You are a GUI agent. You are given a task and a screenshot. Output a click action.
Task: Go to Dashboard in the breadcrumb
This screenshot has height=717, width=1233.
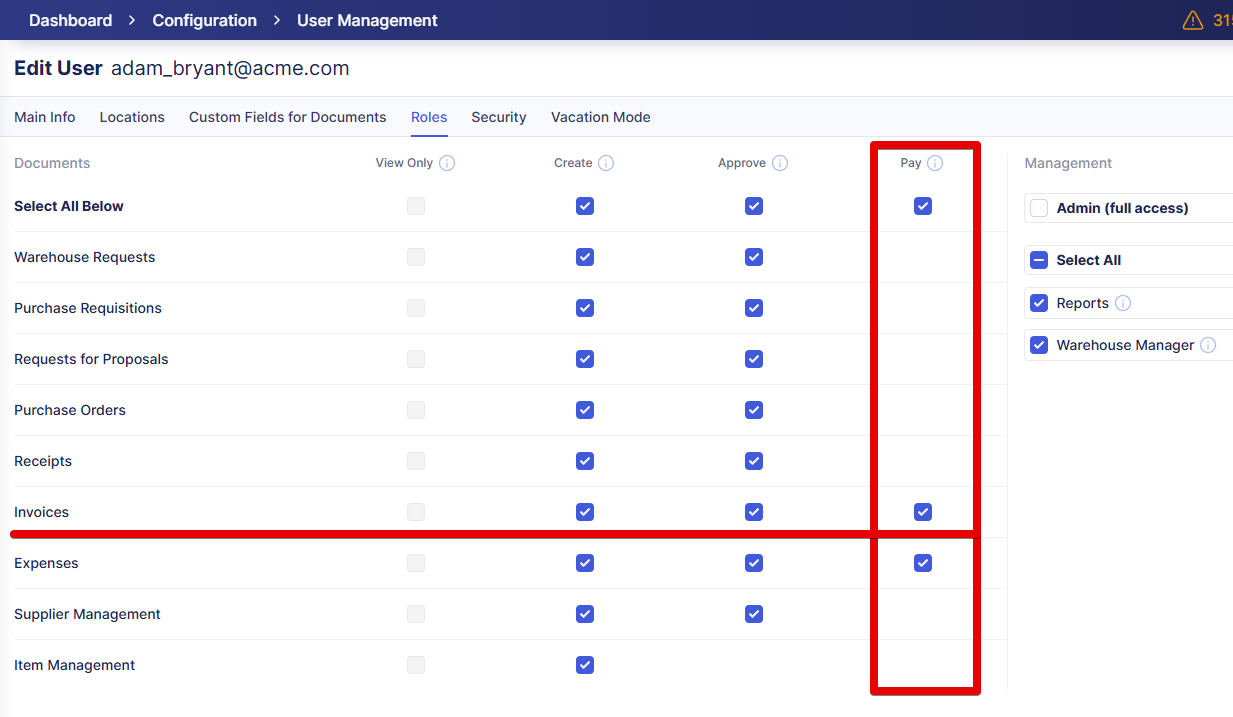pyautogui.click(x=70, y=20)
